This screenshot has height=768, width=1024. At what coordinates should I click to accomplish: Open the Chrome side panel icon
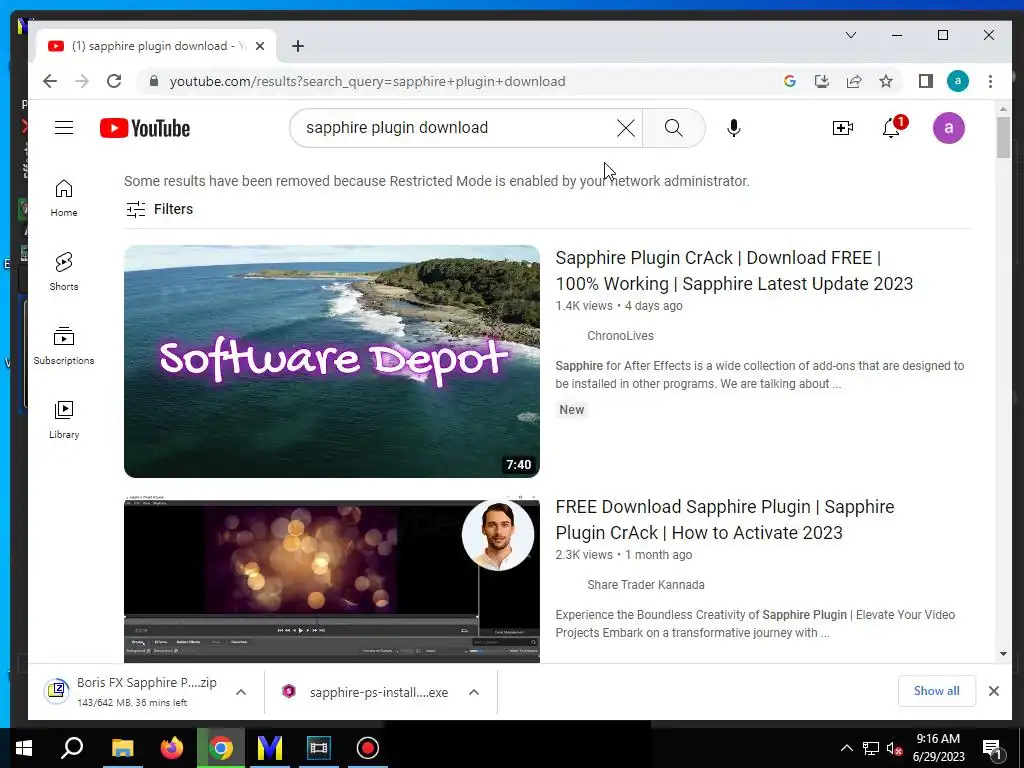[x=925, y=81]
